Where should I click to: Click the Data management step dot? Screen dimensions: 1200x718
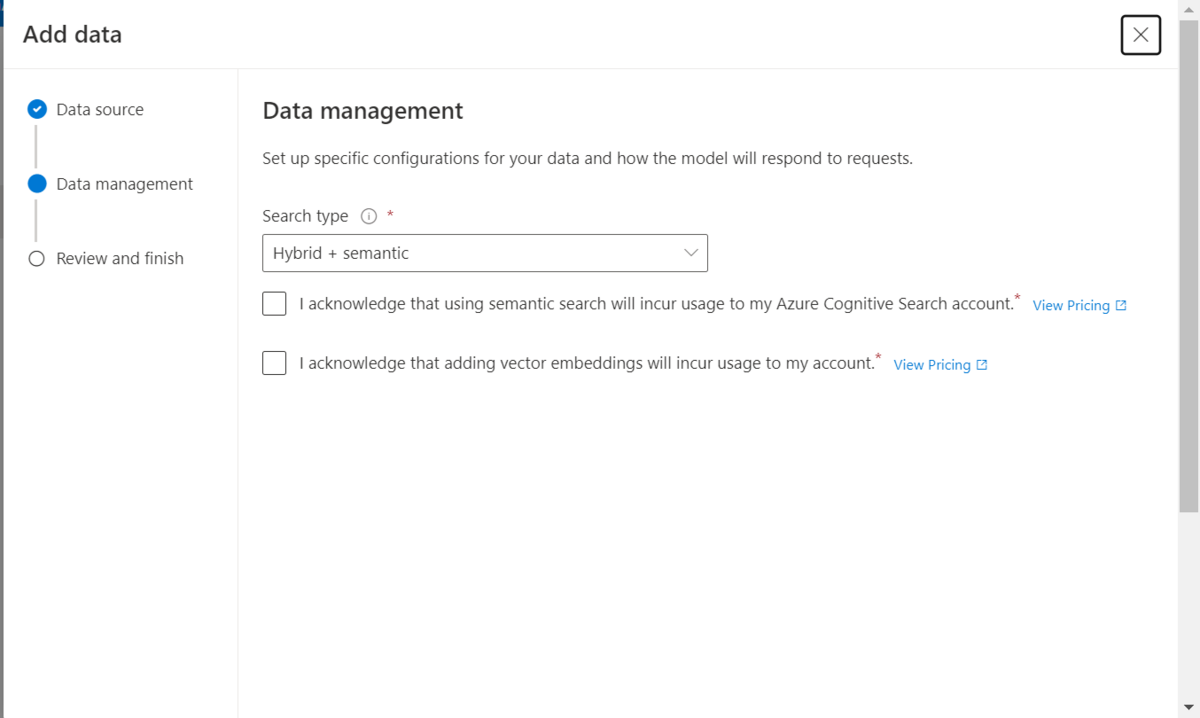click(37, 184)
